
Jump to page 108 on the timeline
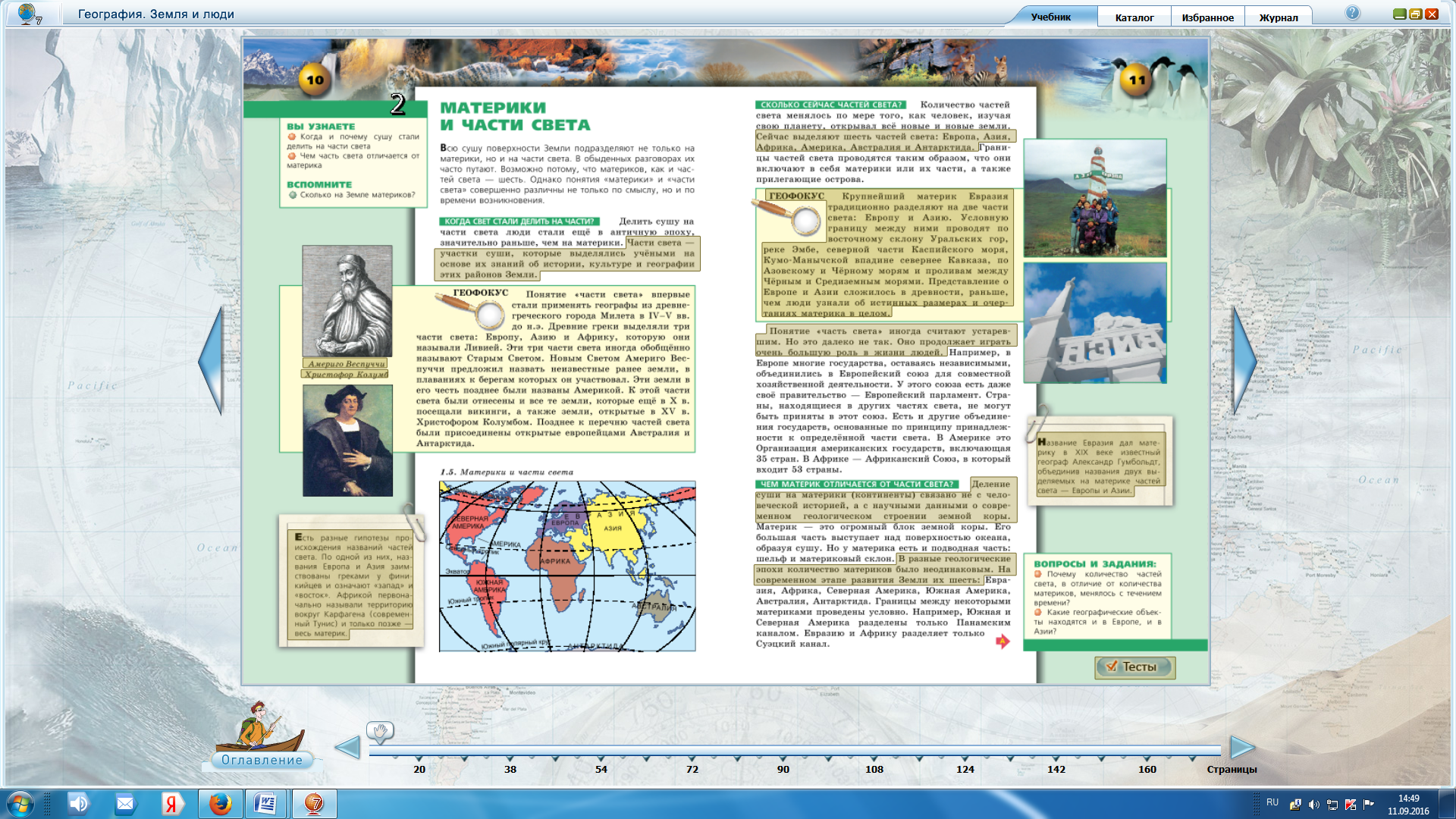(874, 769)
